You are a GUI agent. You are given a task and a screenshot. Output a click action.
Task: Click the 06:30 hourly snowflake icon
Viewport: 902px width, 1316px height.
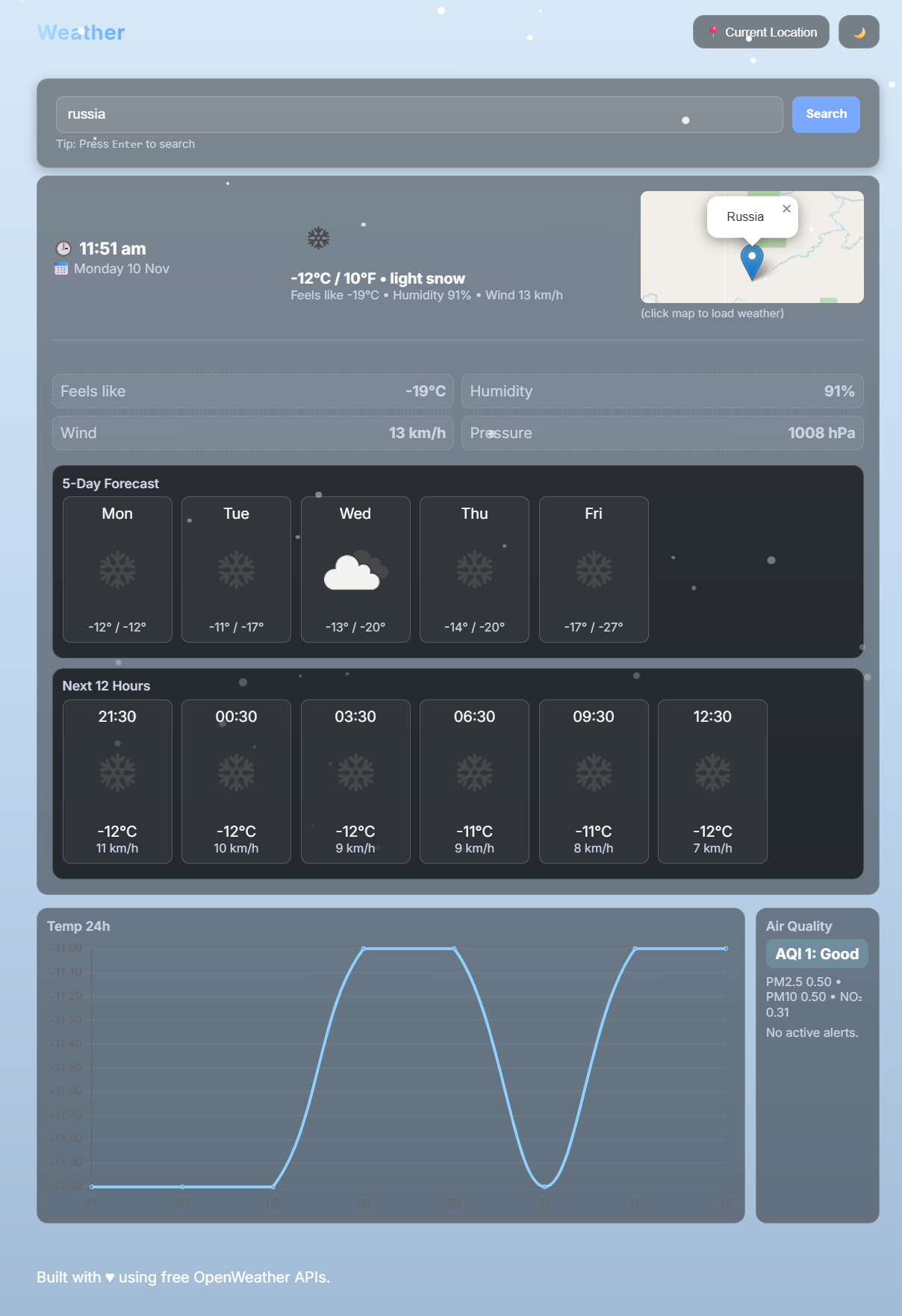tap(474, 773)
